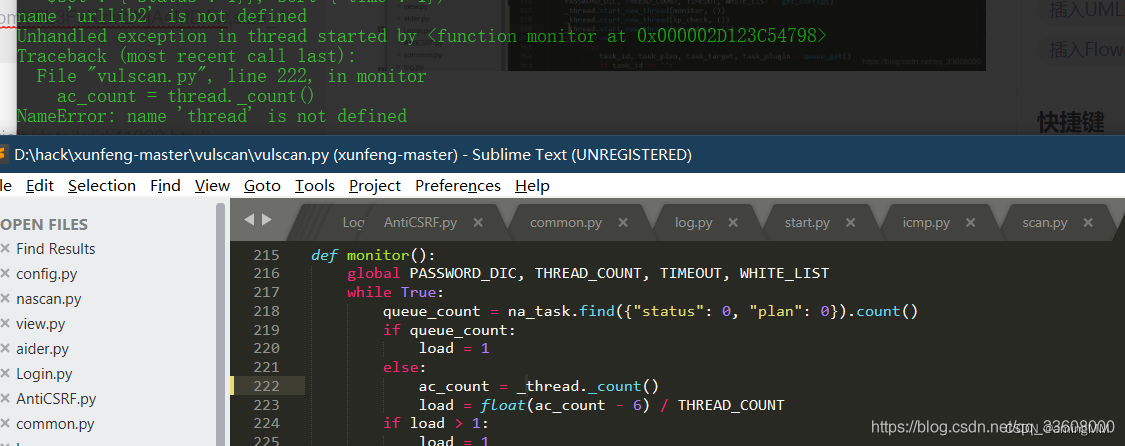Screen dimensions: 1125x446
Task: Click 'while True:' on line 217
Action: pyautogui.click(x=396, y=292)
